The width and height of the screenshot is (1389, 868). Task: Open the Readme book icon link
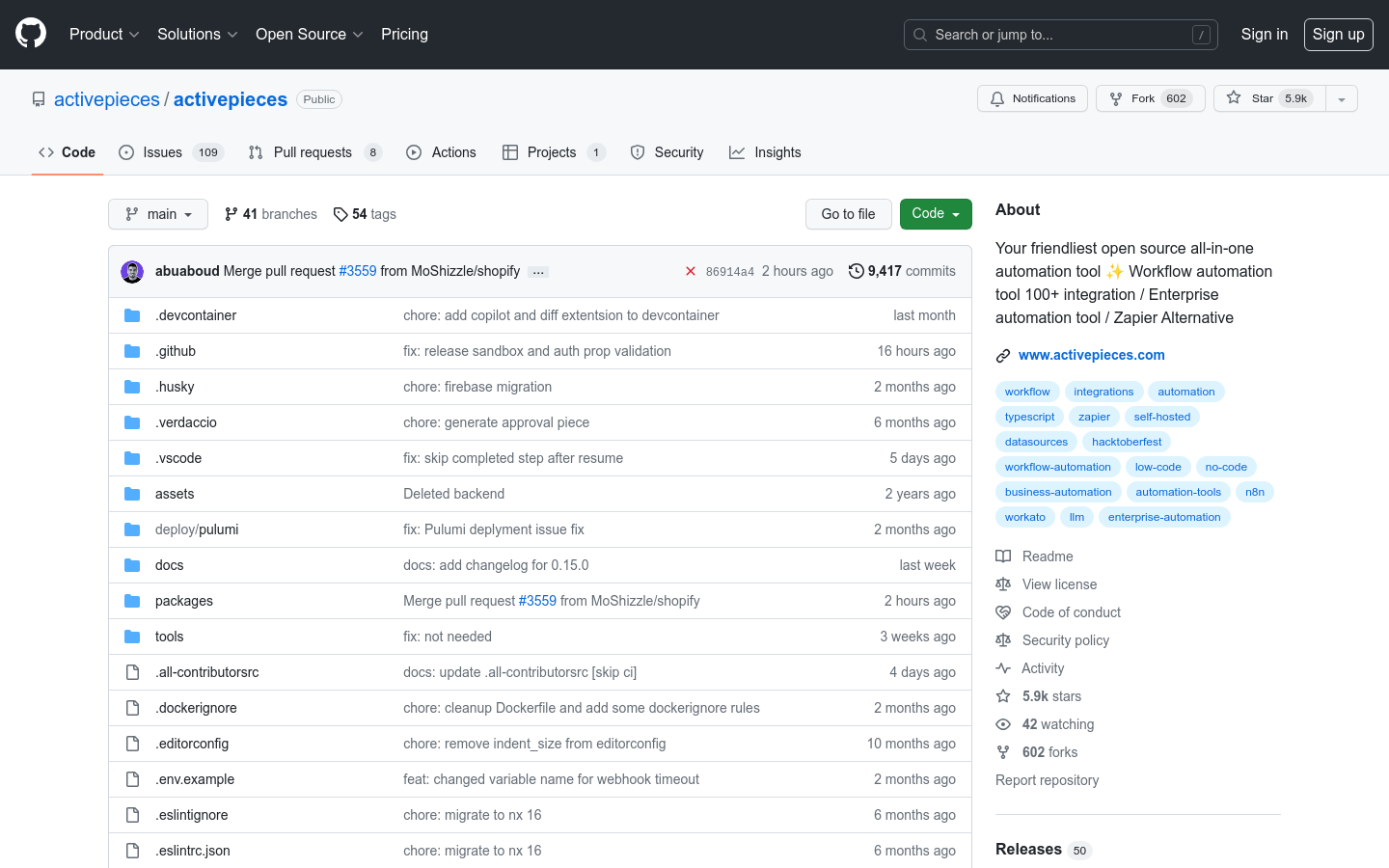coord(1003,556)
